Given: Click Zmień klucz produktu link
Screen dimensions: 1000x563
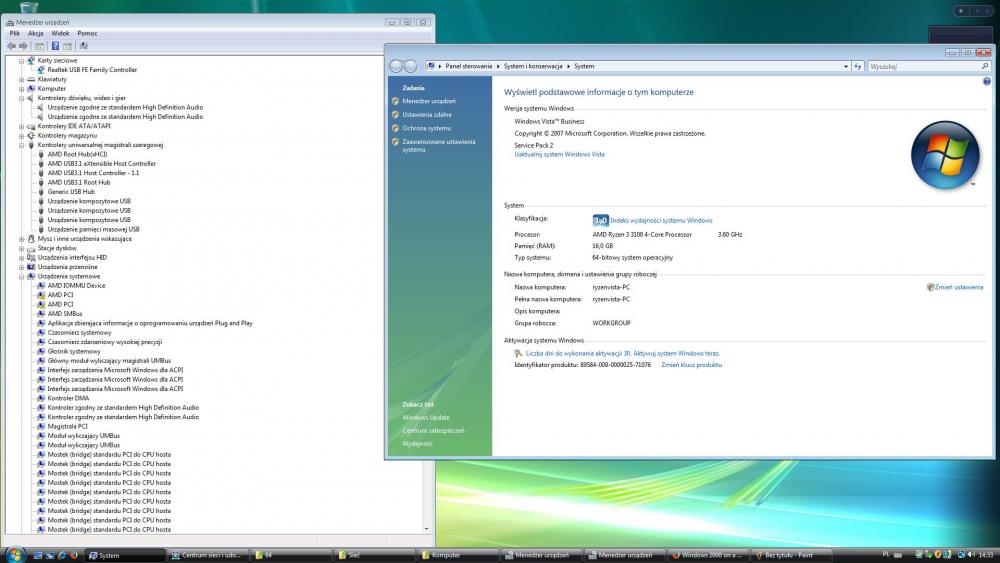Looking at the screenshot, I should click(x=691, y=365).
